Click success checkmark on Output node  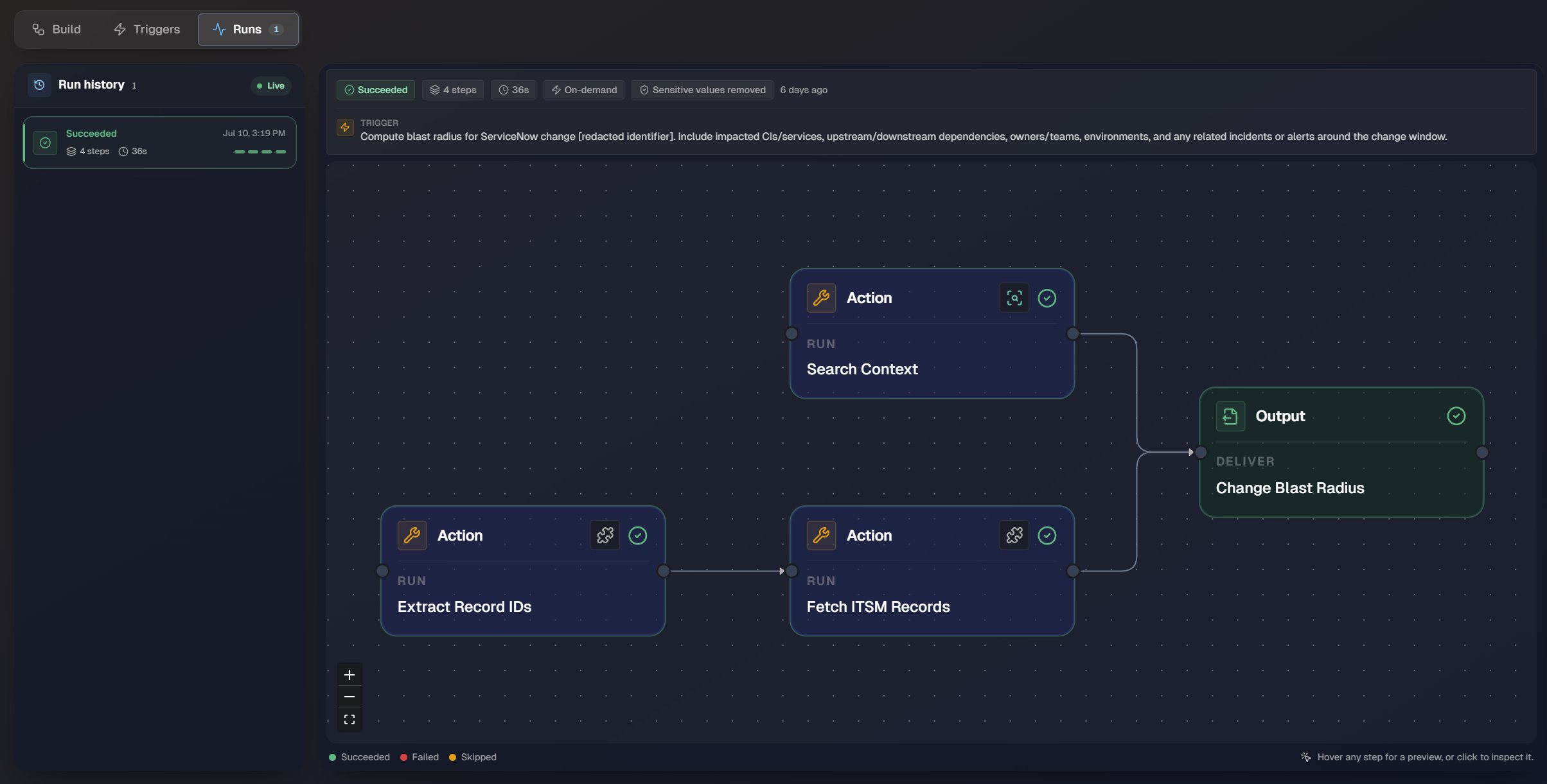1456,416
